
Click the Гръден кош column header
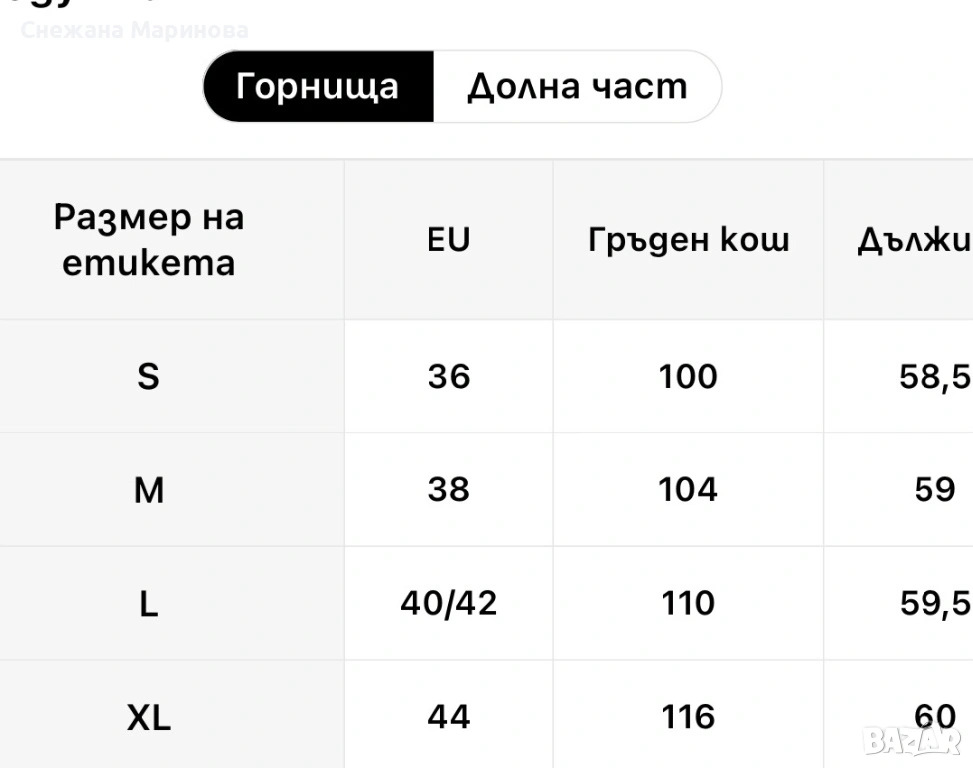click(x=688, y=240)
